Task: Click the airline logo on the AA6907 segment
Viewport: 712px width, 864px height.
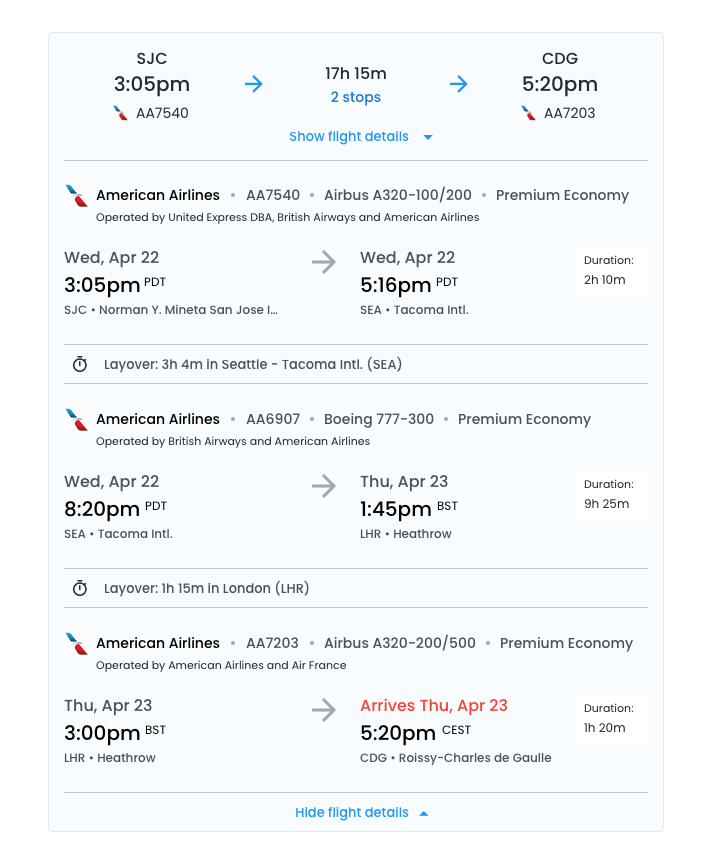Action: [x=76, y=420]
